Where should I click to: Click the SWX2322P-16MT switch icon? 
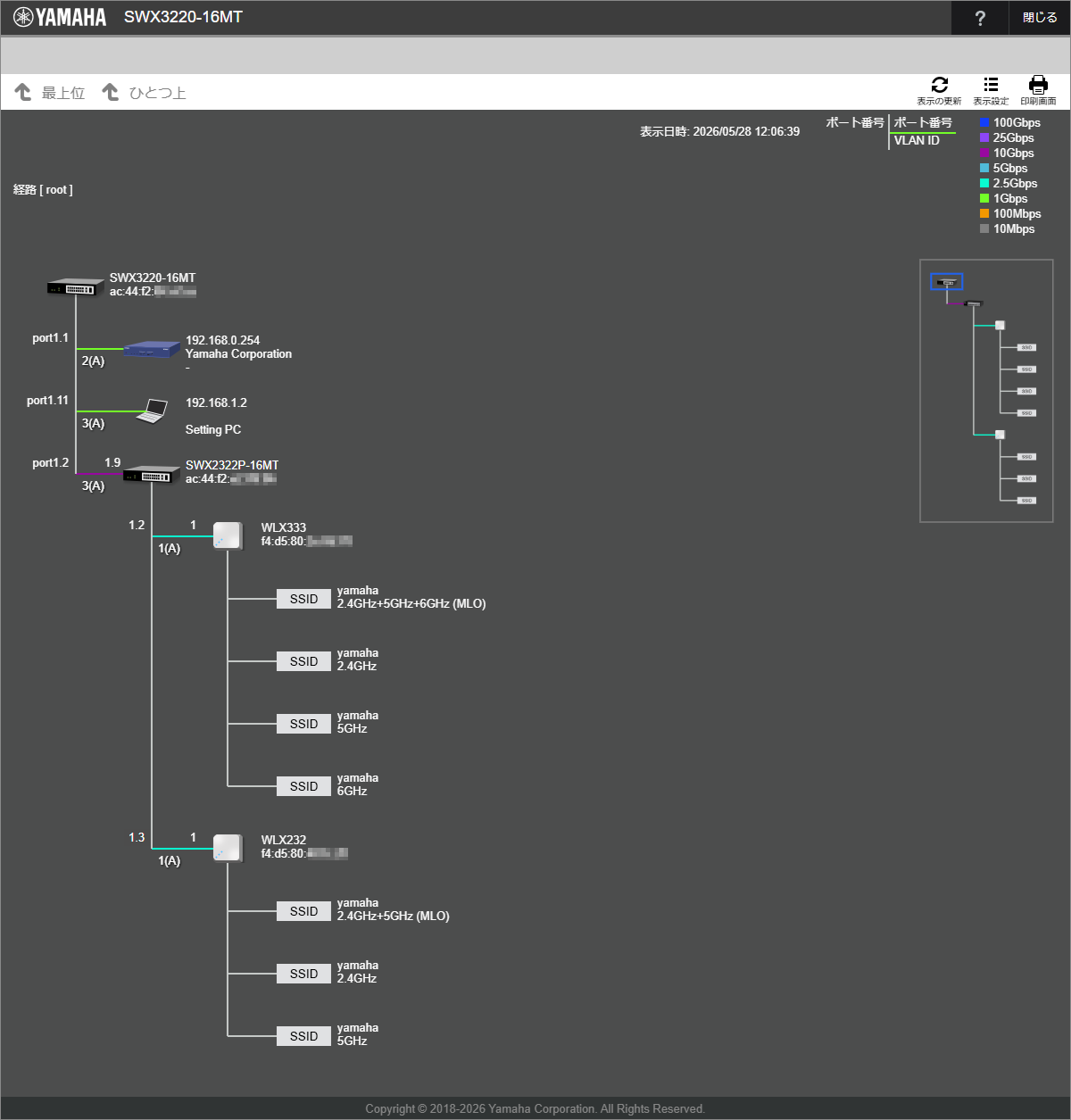pyautogui.click(x=152, y=474)
